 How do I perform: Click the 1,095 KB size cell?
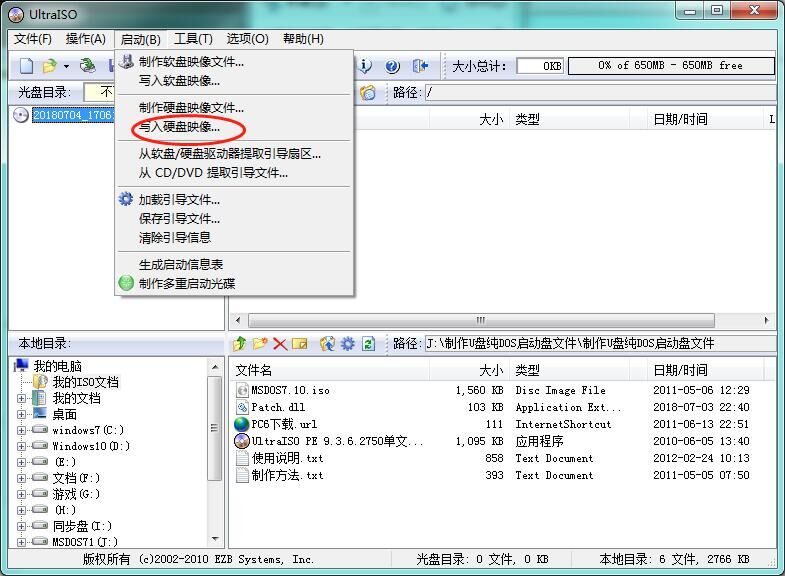coord(479,441)
